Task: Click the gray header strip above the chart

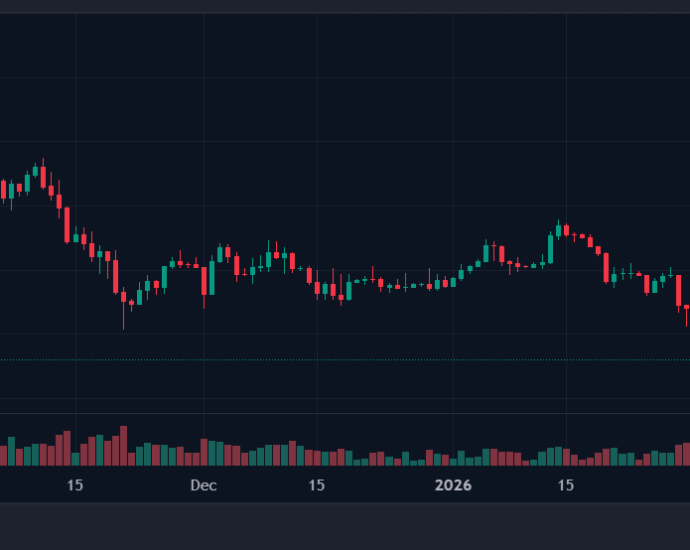Action: click(x=345, y=6)
